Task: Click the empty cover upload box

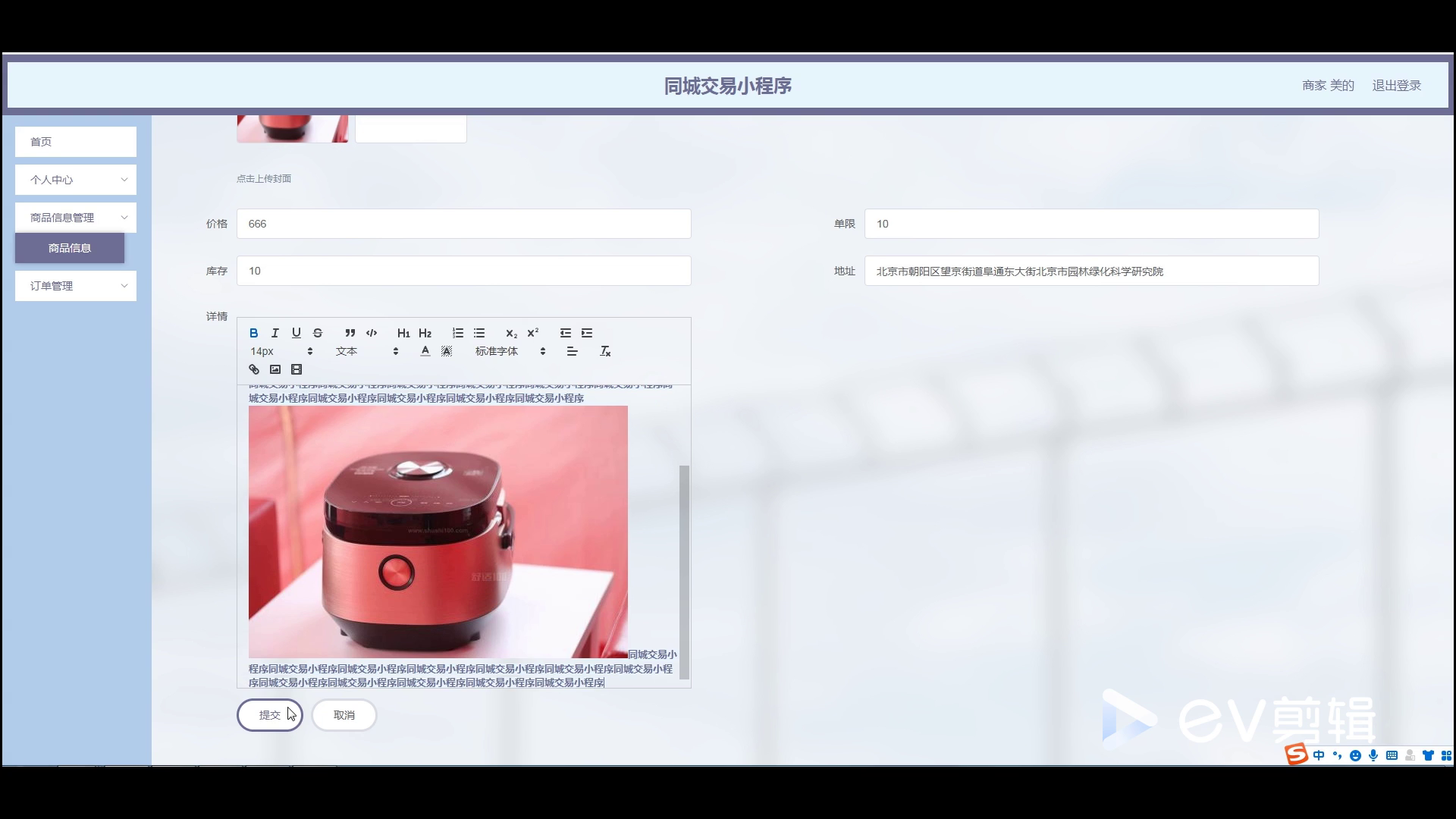Action: tap(411, 129)
